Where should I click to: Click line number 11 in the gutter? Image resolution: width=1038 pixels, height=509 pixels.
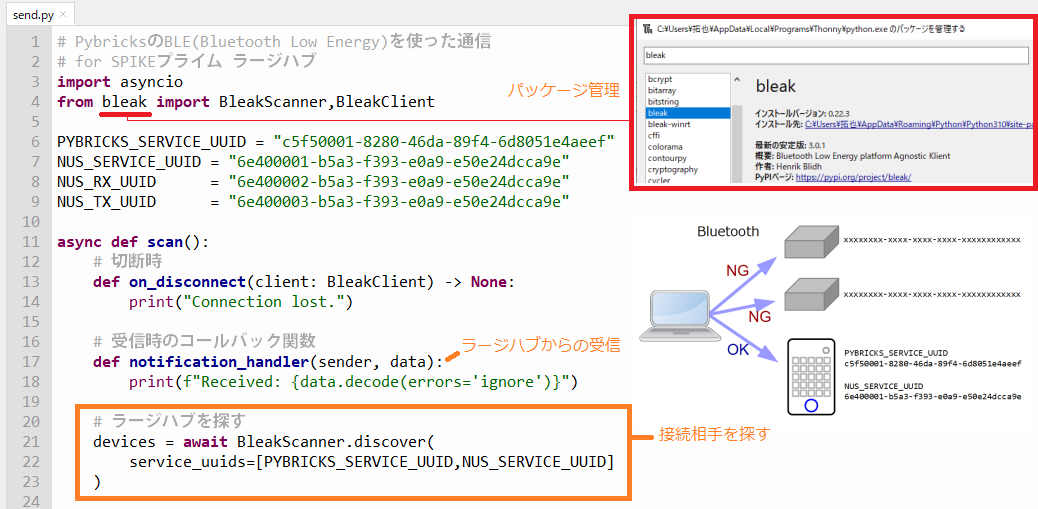click(32, 242)
